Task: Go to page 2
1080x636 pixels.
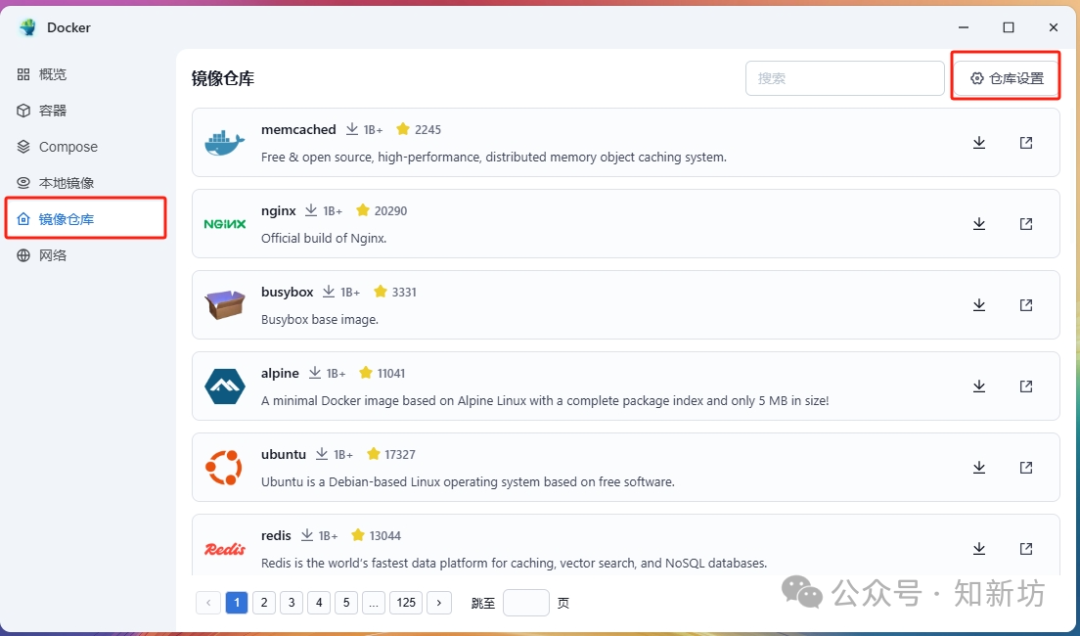Action: [x=264, y=603]
